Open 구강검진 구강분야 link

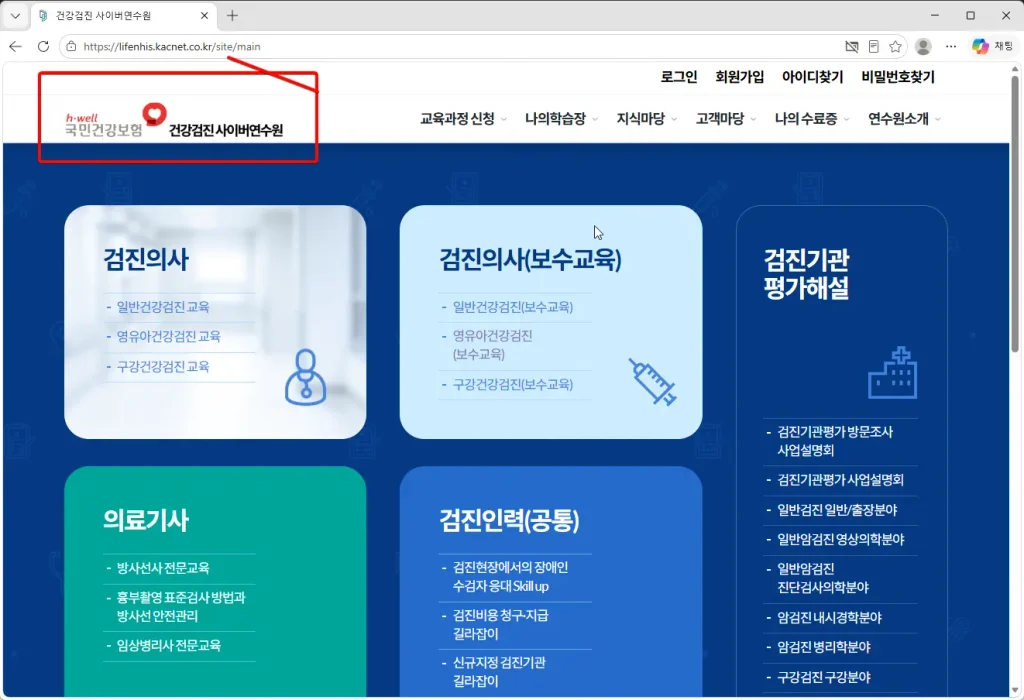[824, 677]
